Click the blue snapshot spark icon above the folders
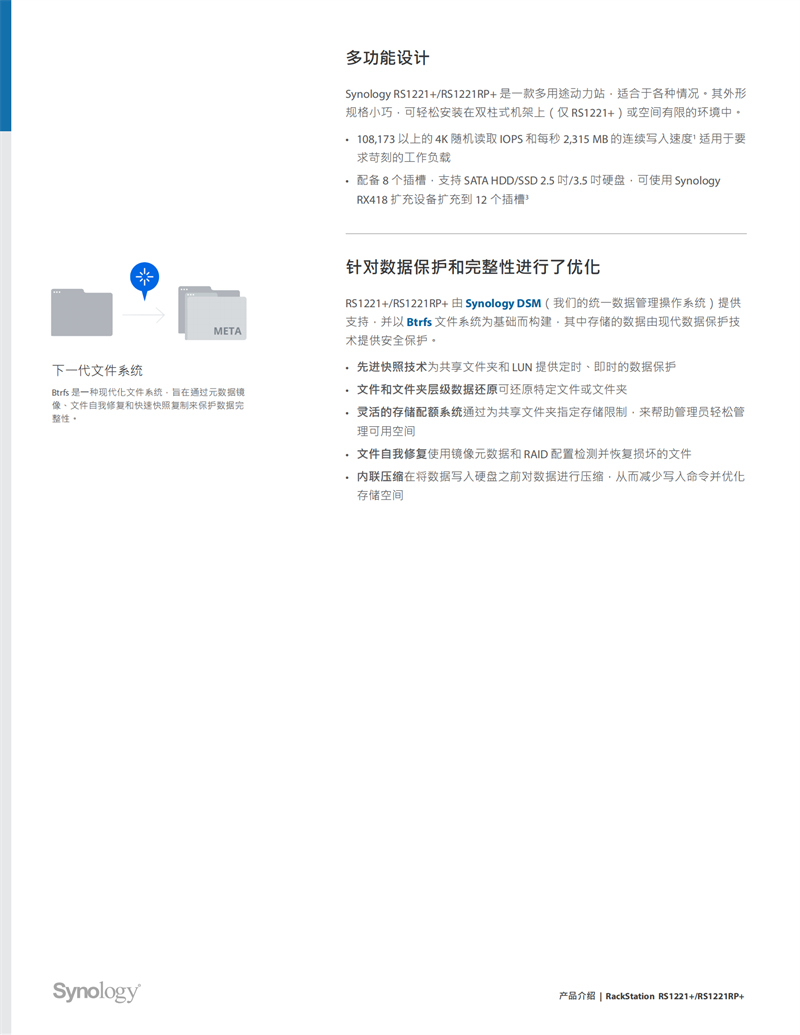The image size is (800, 1035). coord(144,275)
